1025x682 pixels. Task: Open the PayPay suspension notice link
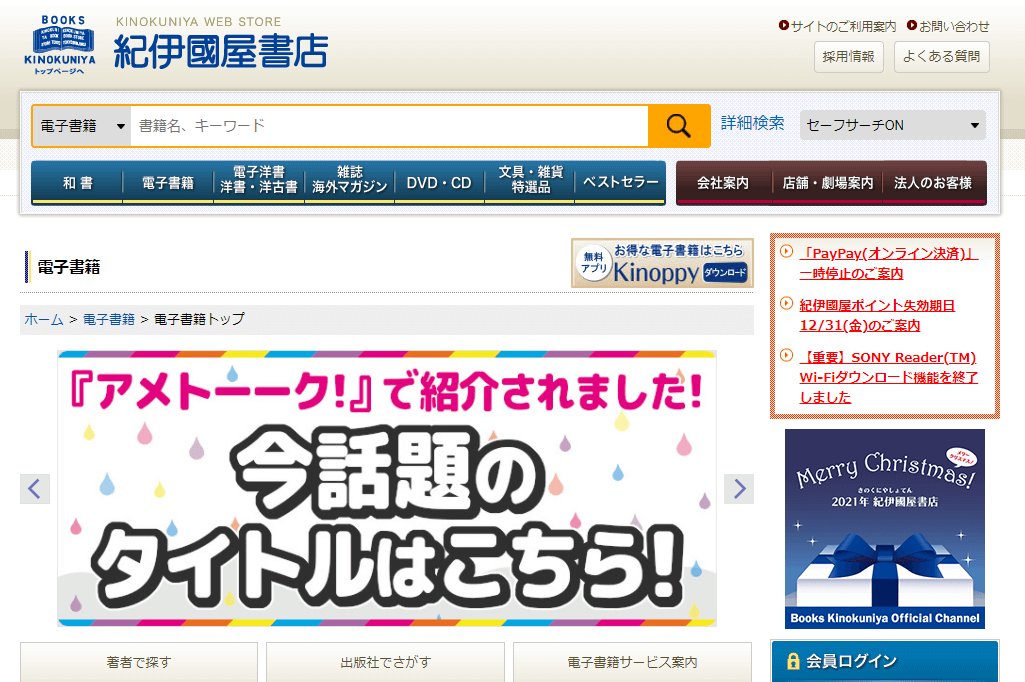pos(888,263)
